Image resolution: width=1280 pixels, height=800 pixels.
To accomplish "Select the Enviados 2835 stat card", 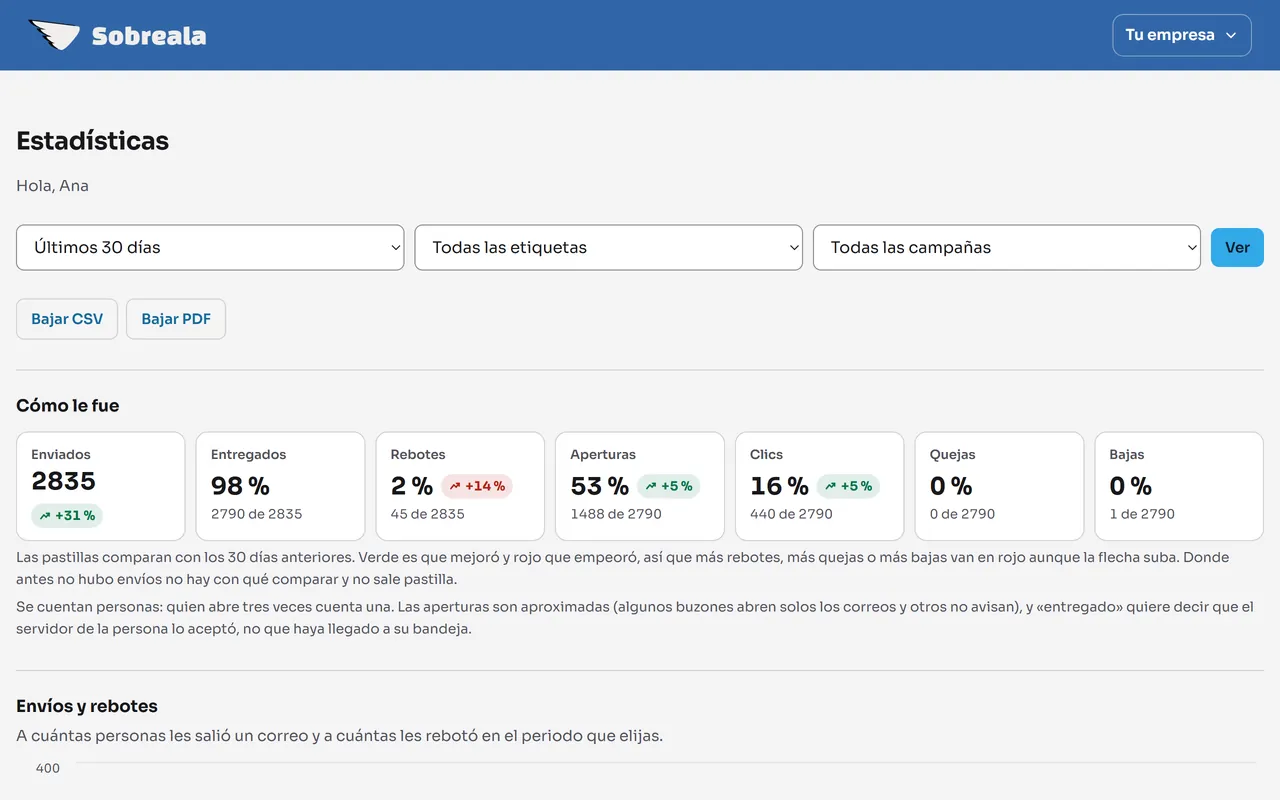I will coord(101,486).
